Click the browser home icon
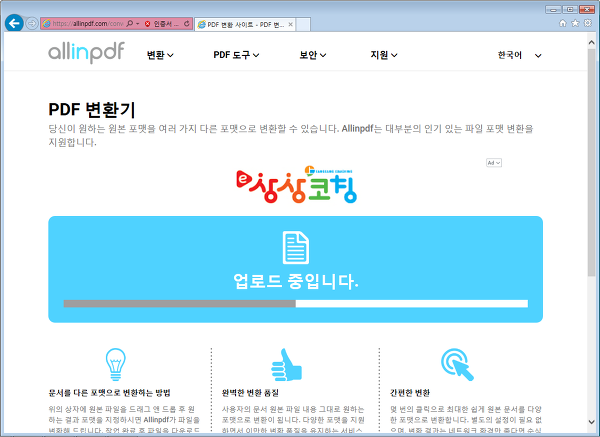The image size is (600, 437). pos(562,23)
